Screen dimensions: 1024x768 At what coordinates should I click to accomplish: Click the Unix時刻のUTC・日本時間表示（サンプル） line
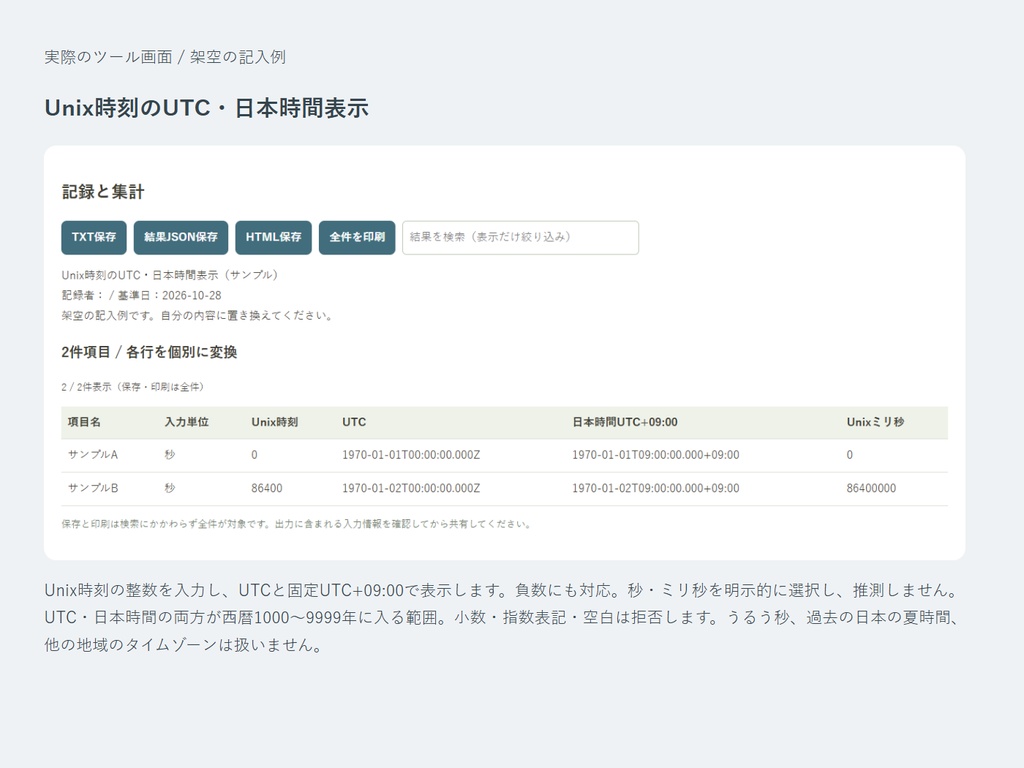coord(170,275)
